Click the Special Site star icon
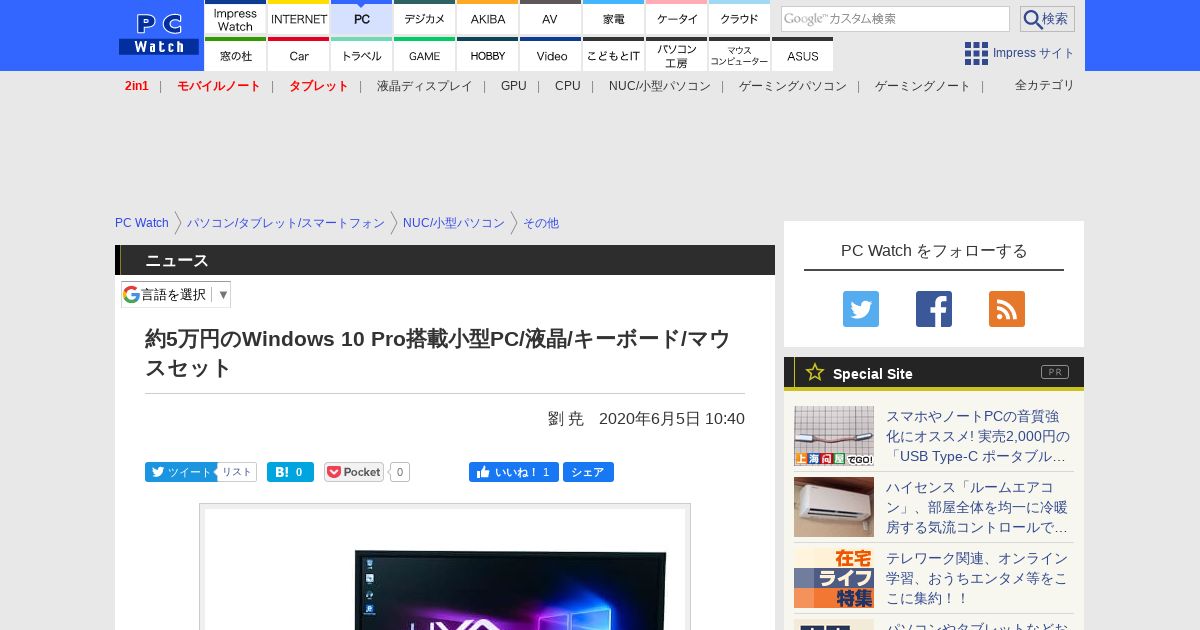1200x630 pixels. pyautogui.click(x=815, y=372)
